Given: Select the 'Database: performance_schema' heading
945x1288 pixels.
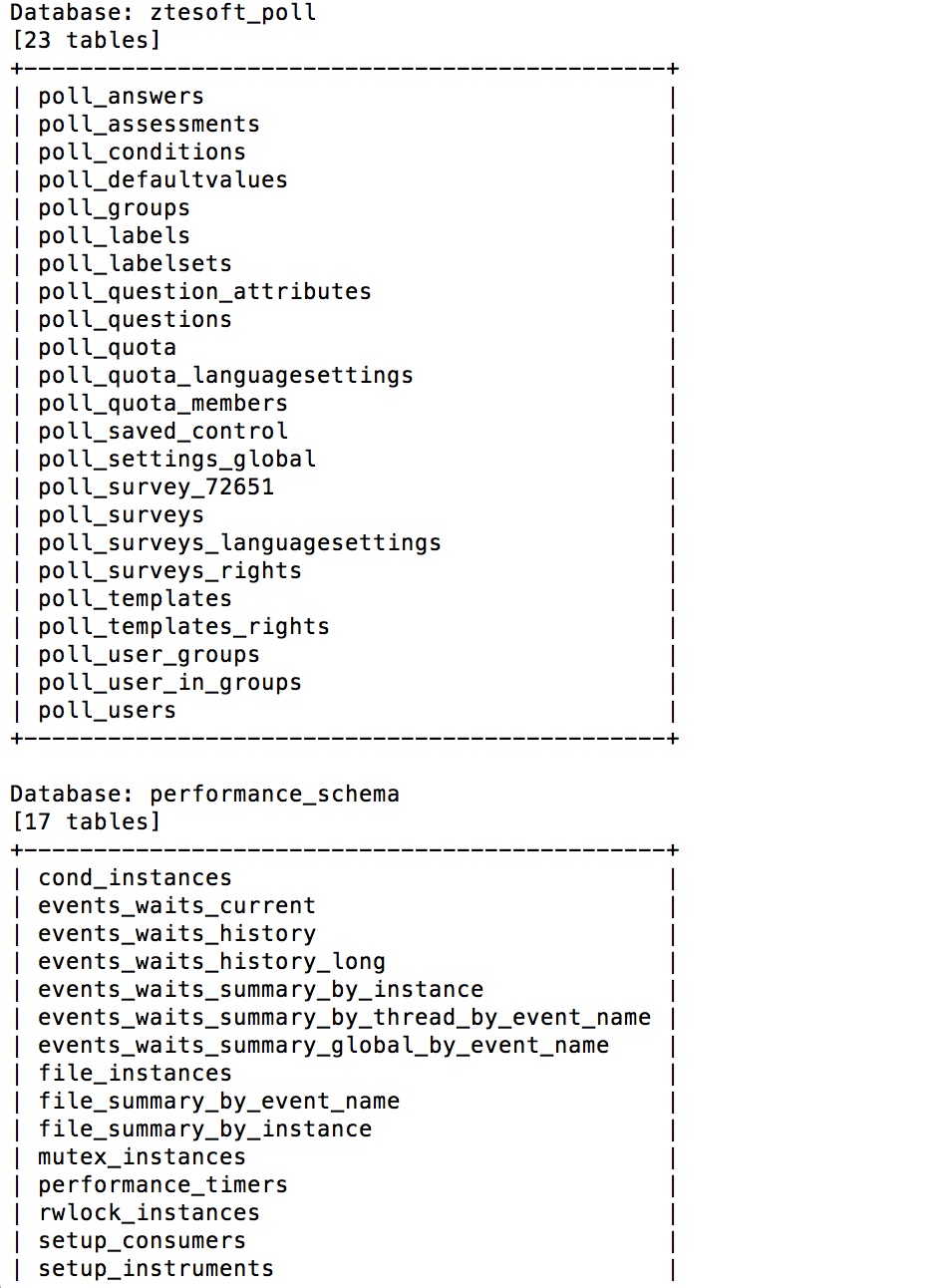Looking at the screenshot, I should [x=204, y=795].
